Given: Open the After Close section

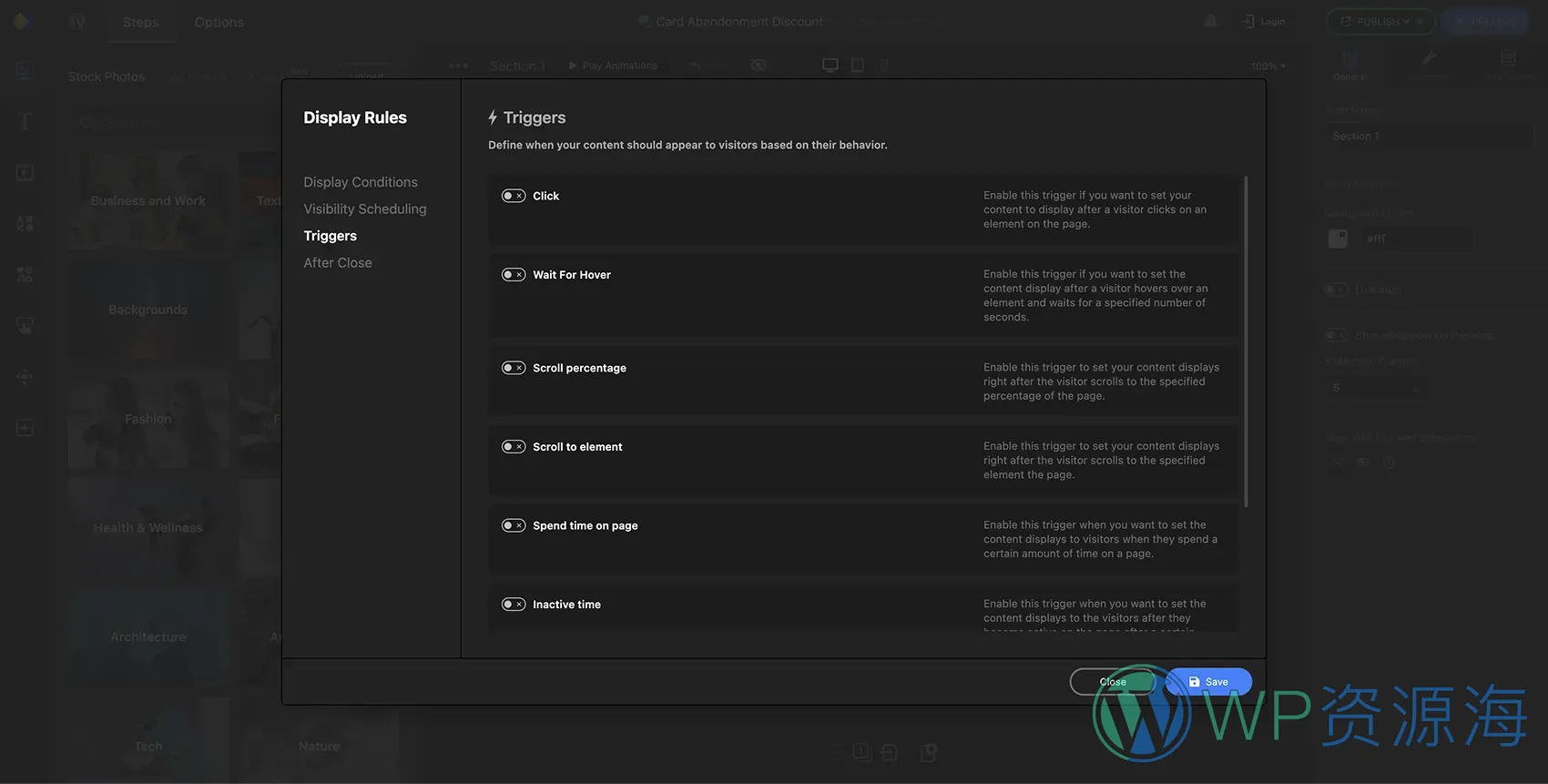Looking at the screenshot, I should 338,262.
